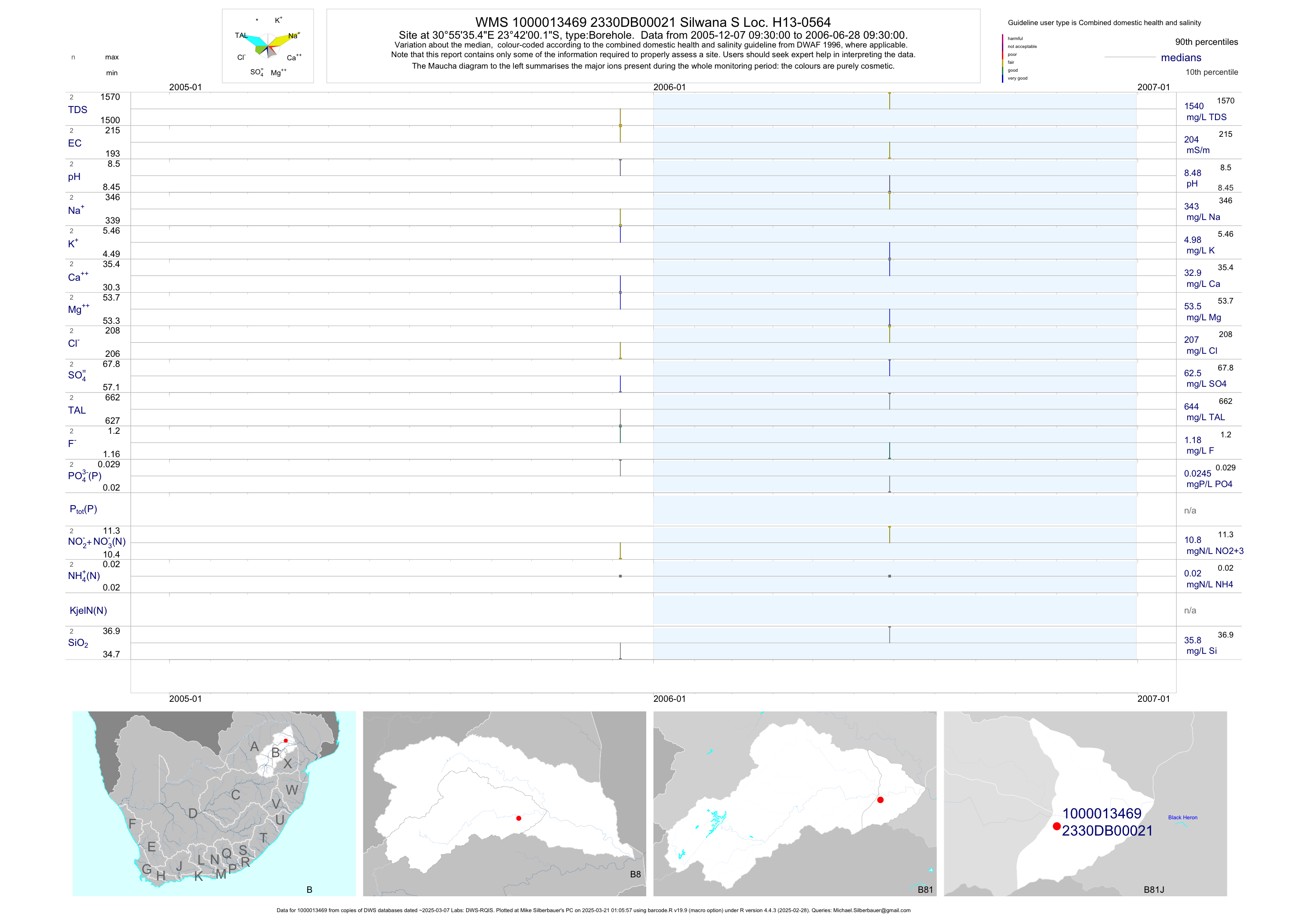
Task: Click the 1540 mg/L TDS median value
Action: tap(1194, 106)
